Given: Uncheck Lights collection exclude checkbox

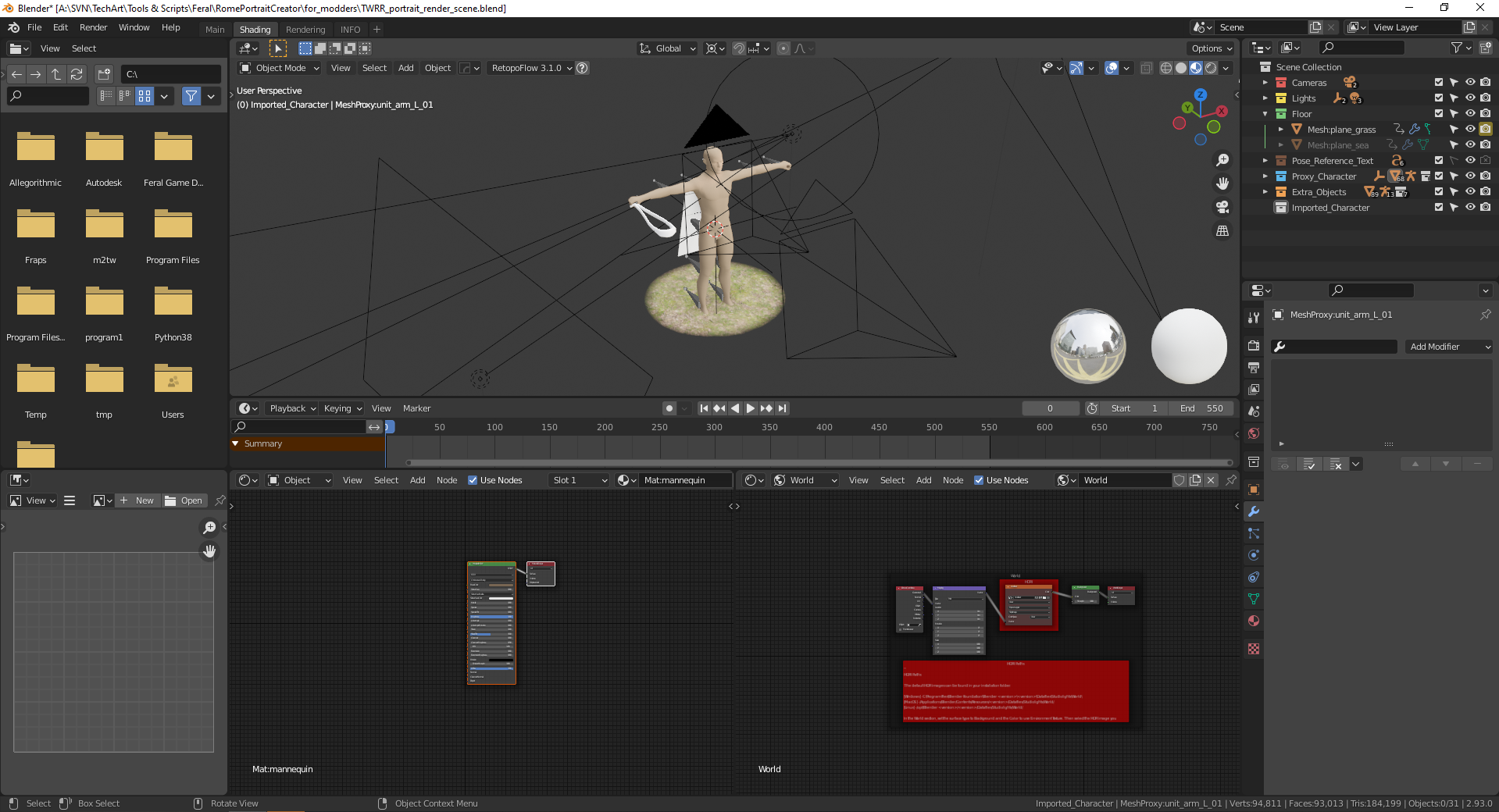Looking at the screenshot, I should [1439, 98].
